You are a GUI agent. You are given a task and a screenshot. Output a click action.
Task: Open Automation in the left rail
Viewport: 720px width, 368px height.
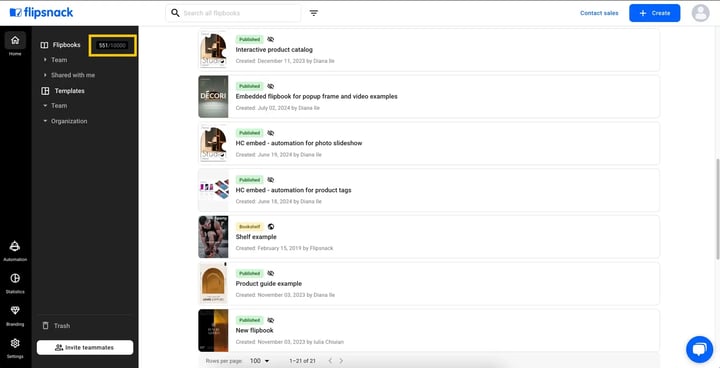click(15, 251)
